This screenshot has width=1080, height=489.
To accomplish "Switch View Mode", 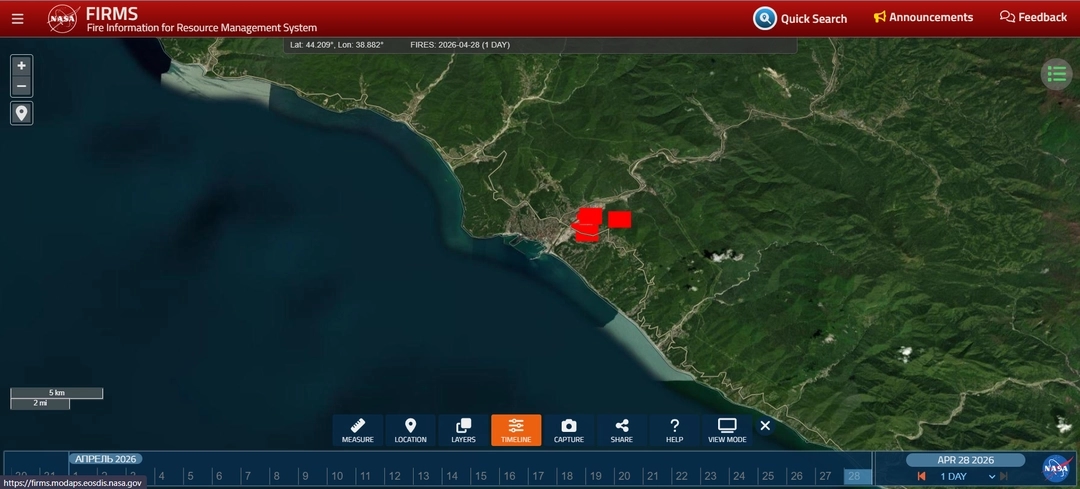I will point(727,430).
